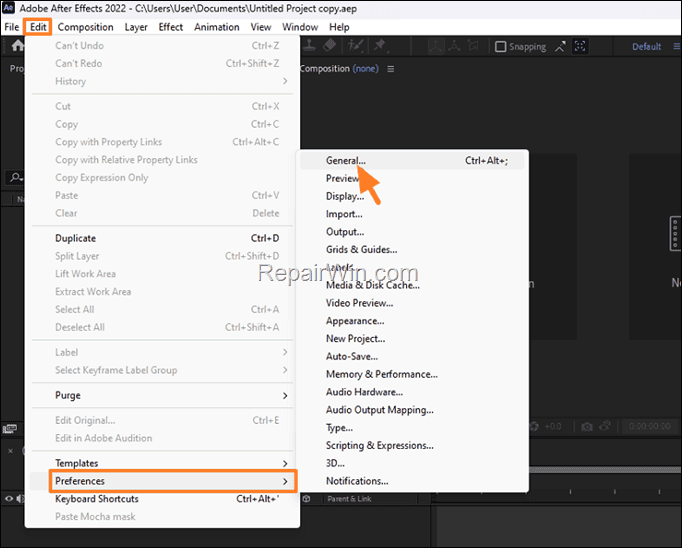Screen dimensions: 682x548
Task: Choose Keyboard Shortcuts menu entry
Action: [x=162, y=499]
